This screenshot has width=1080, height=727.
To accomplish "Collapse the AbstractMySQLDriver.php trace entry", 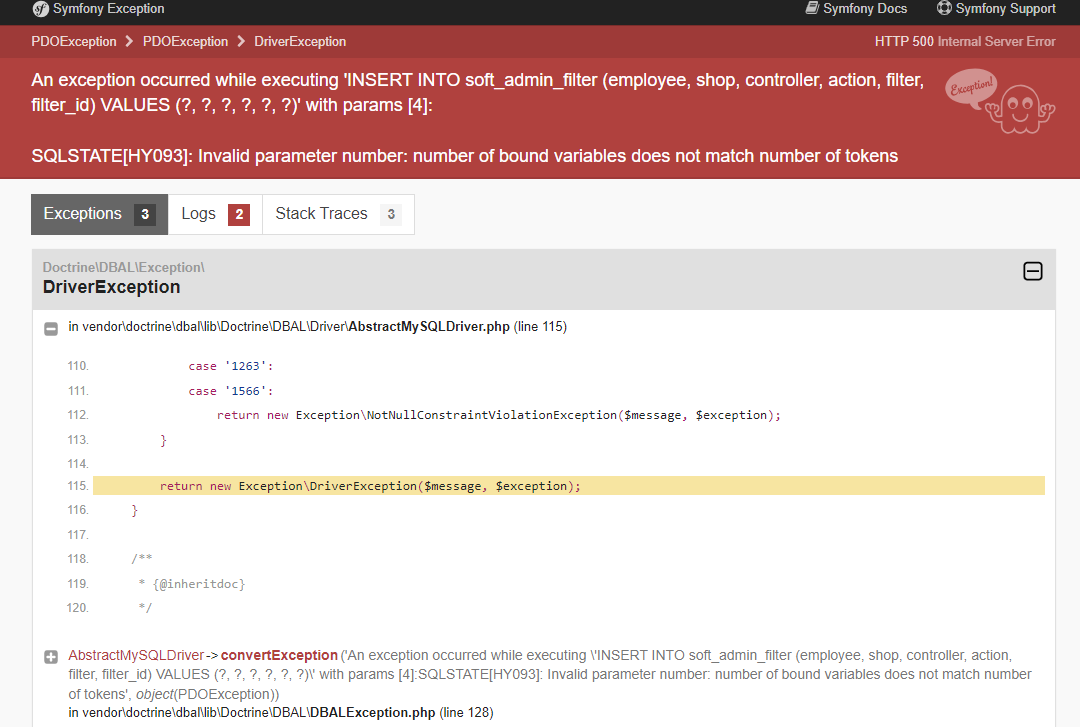I will tap(51, 329).
